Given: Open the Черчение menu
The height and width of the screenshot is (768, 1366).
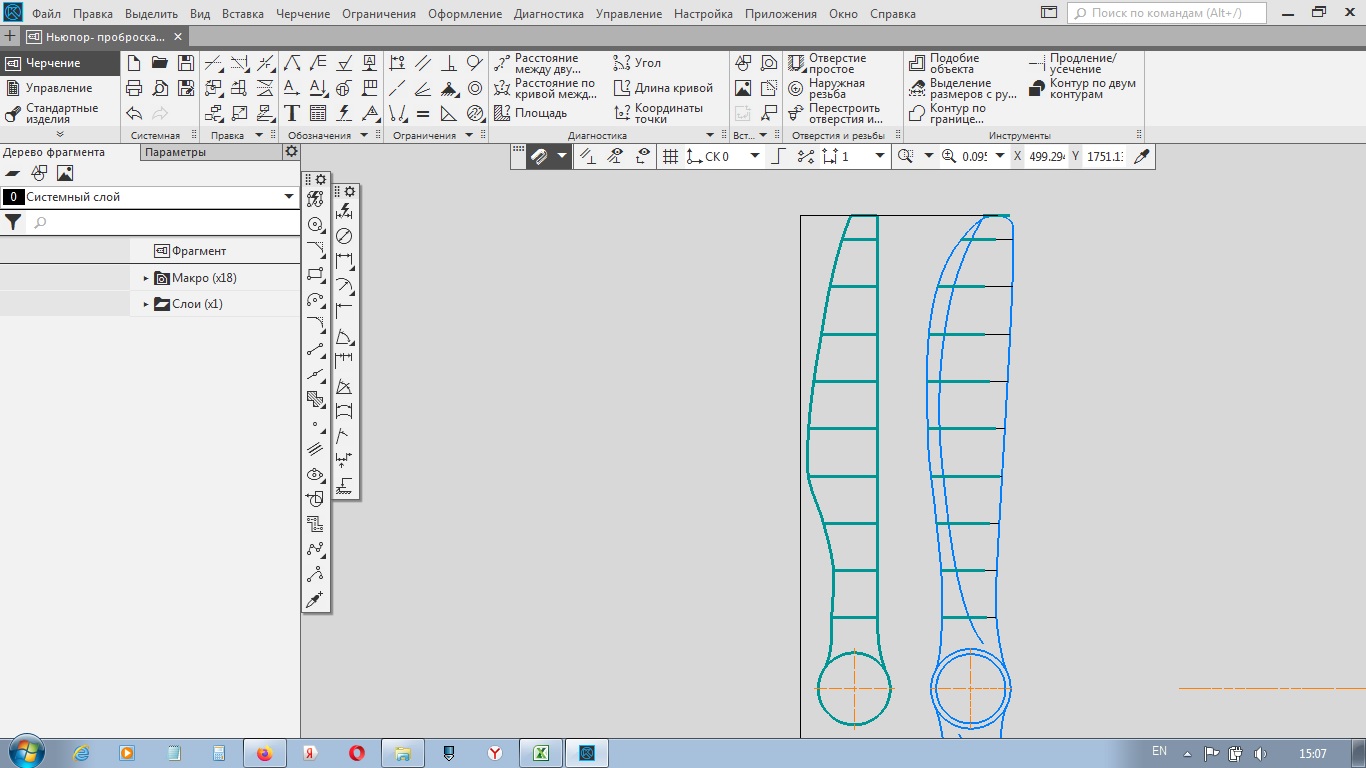Looking at the screenshot, I should coord(303,14).
